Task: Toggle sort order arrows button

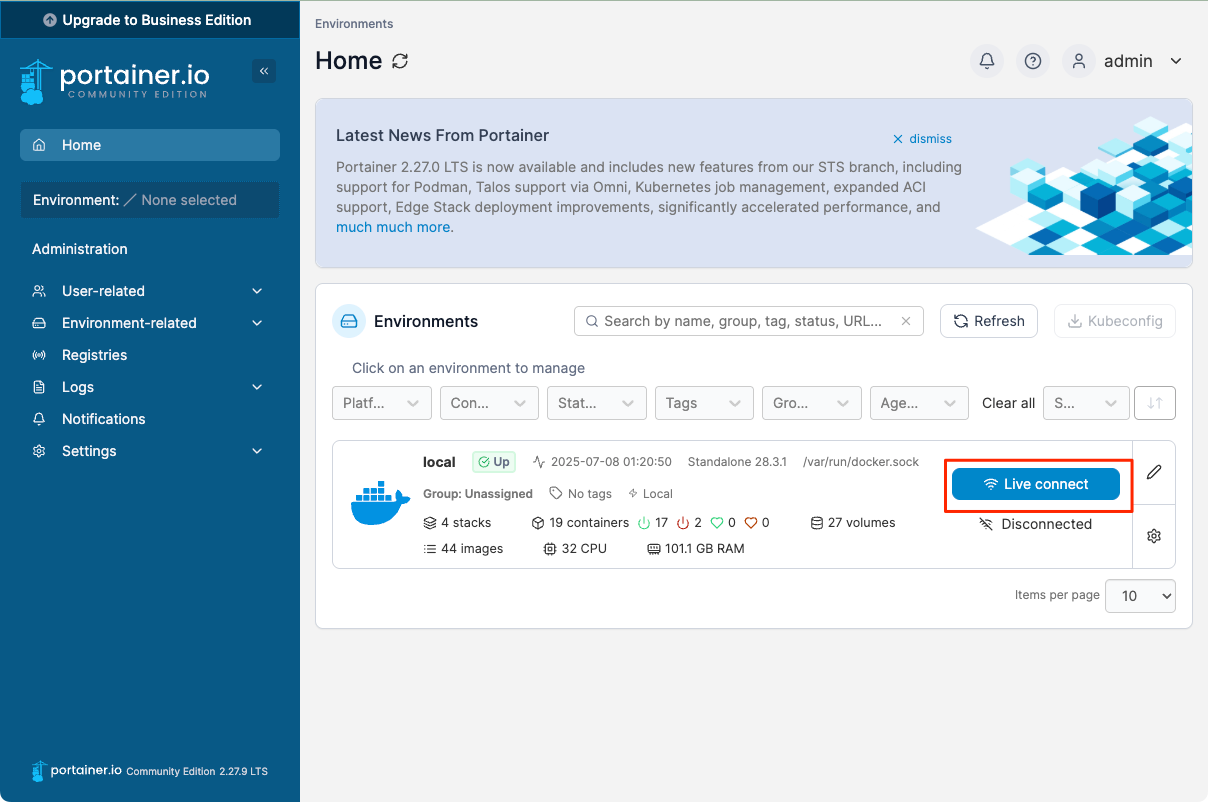Action: pyautogui.click(x=1155, y=403)
